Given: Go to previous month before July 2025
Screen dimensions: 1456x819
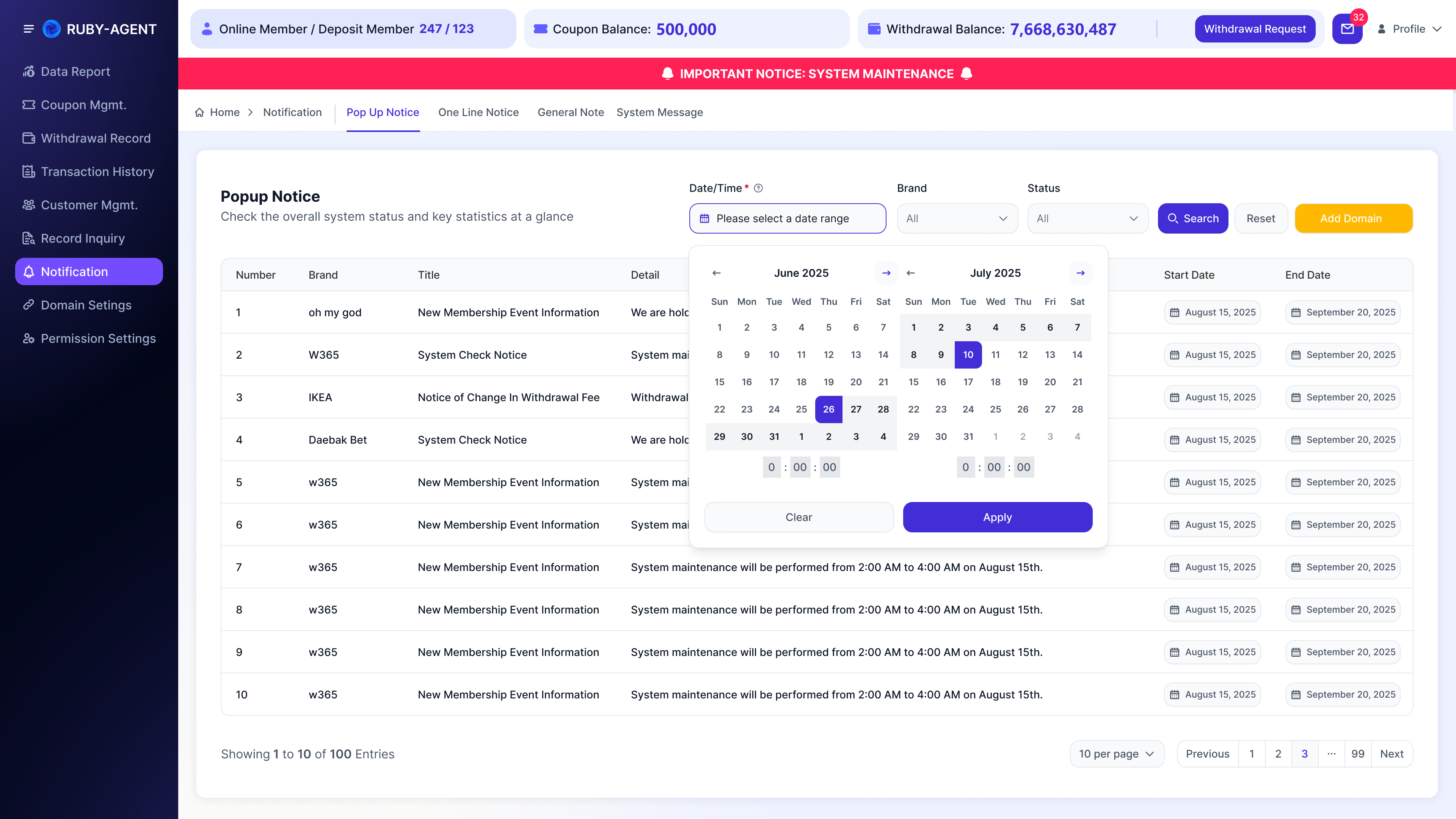Looking at the screenshot, I should (910, 273).
